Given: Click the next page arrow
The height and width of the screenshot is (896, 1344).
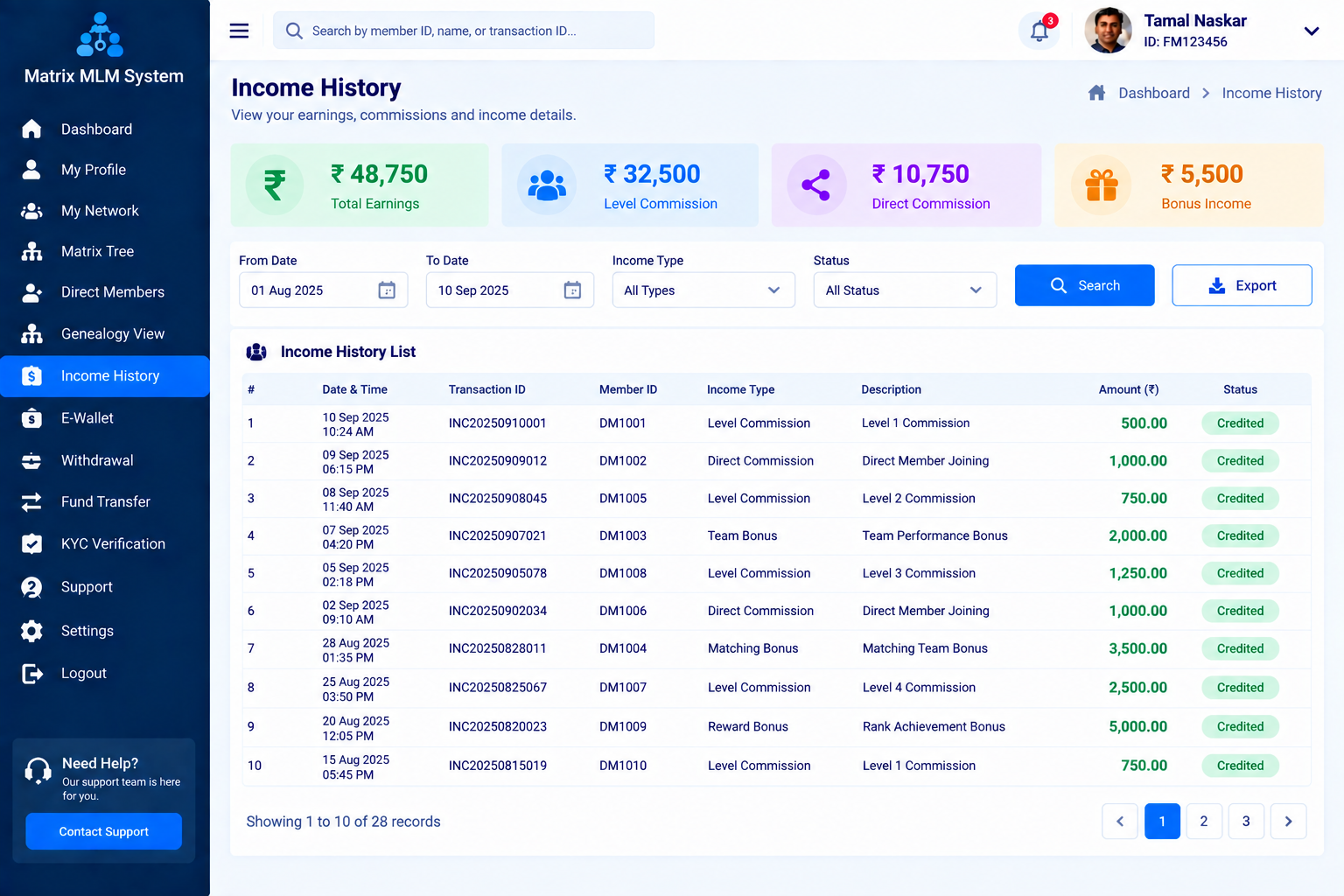Looking at the screenshot, I should point(1288,822).
